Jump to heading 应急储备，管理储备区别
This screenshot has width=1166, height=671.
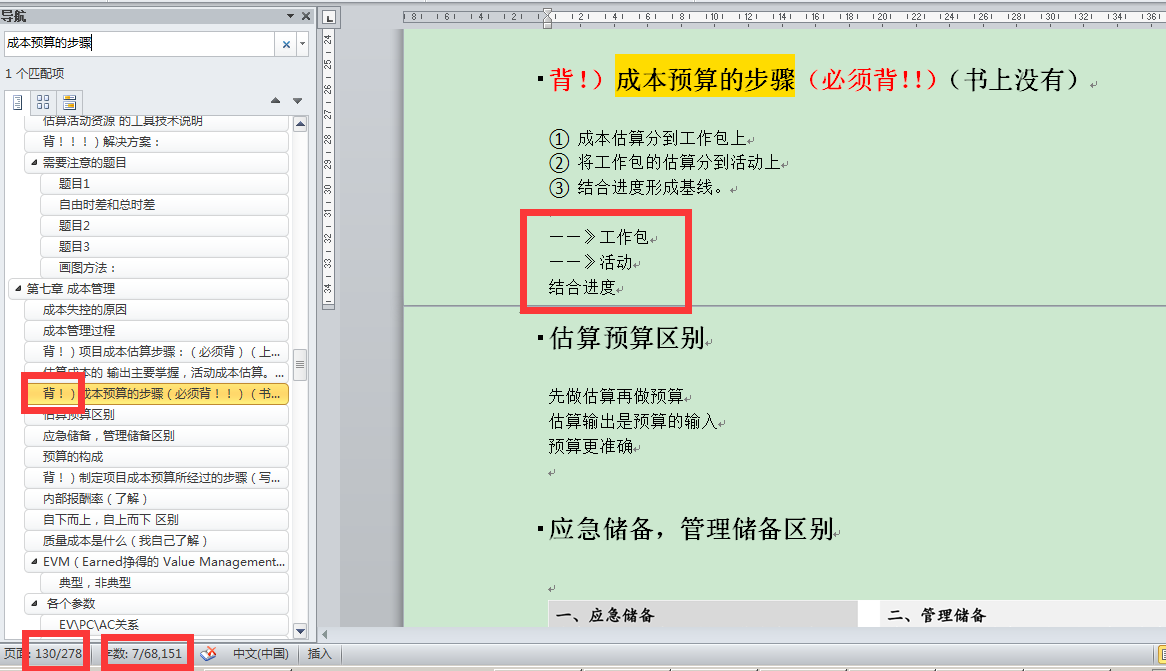click(x=156, y=436)
